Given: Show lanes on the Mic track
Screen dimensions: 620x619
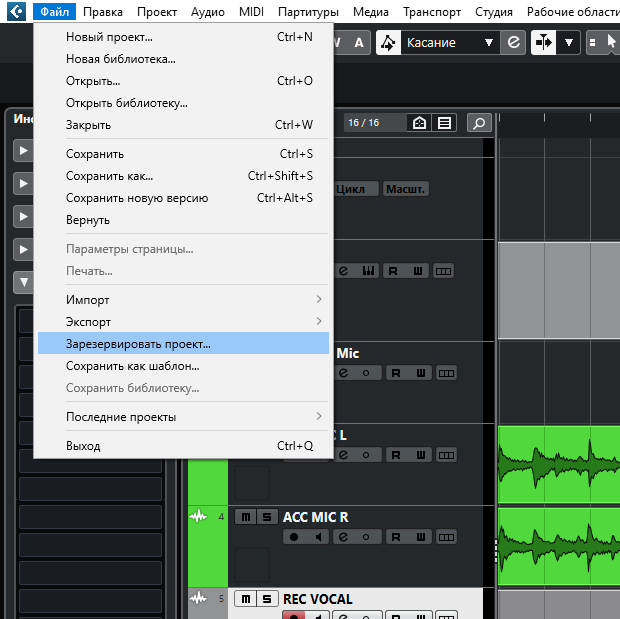Looking at the screenshot, I should pos(446,373).
